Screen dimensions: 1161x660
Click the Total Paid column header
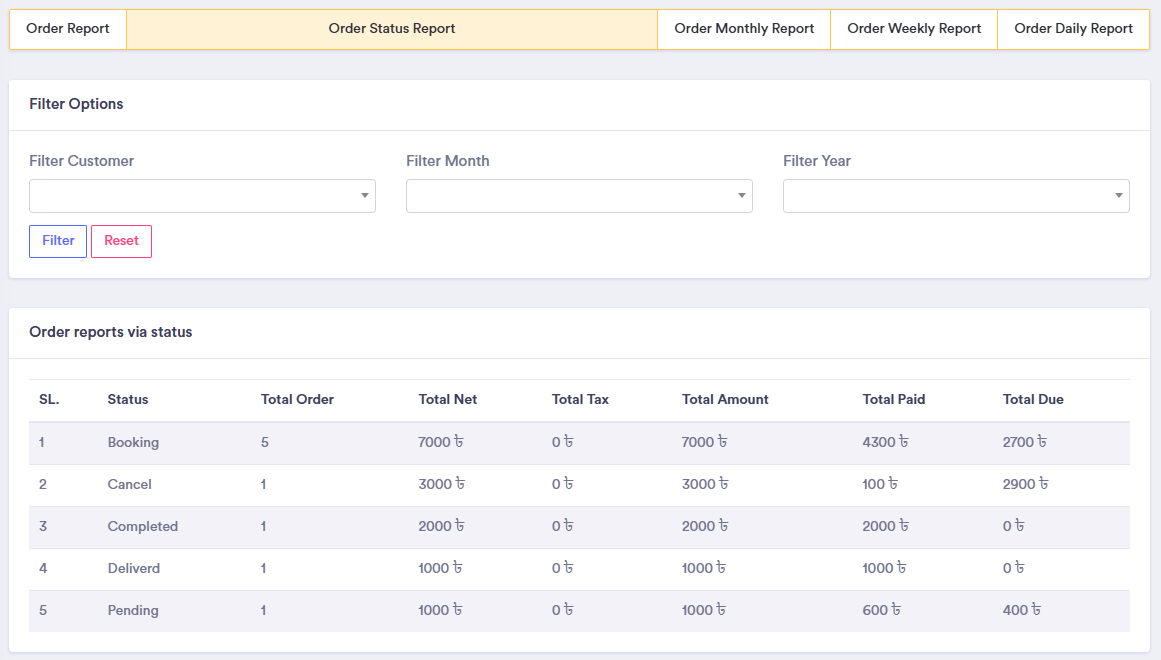pyautogui.click(x=894, y=400)
